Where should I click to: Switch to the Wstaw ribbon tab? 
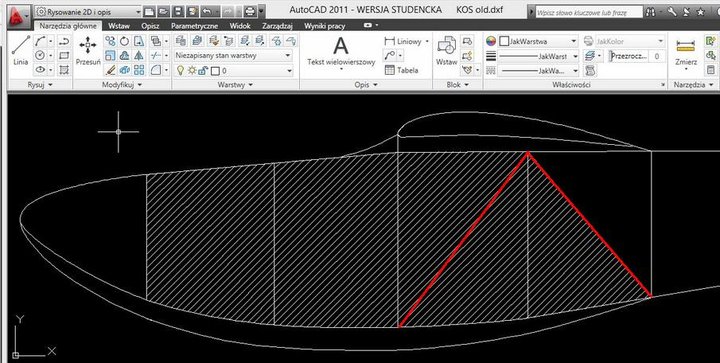point(118,26)
